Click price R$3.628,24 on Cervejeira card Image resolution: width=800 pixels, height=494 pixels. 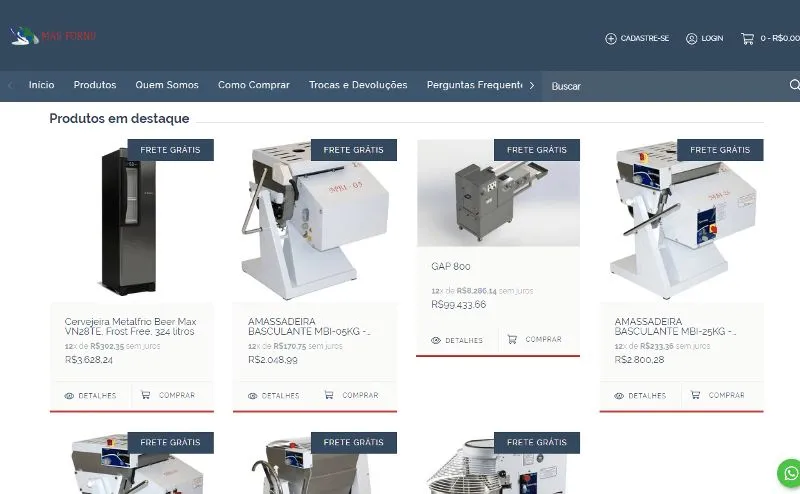(x=89, y=360)
